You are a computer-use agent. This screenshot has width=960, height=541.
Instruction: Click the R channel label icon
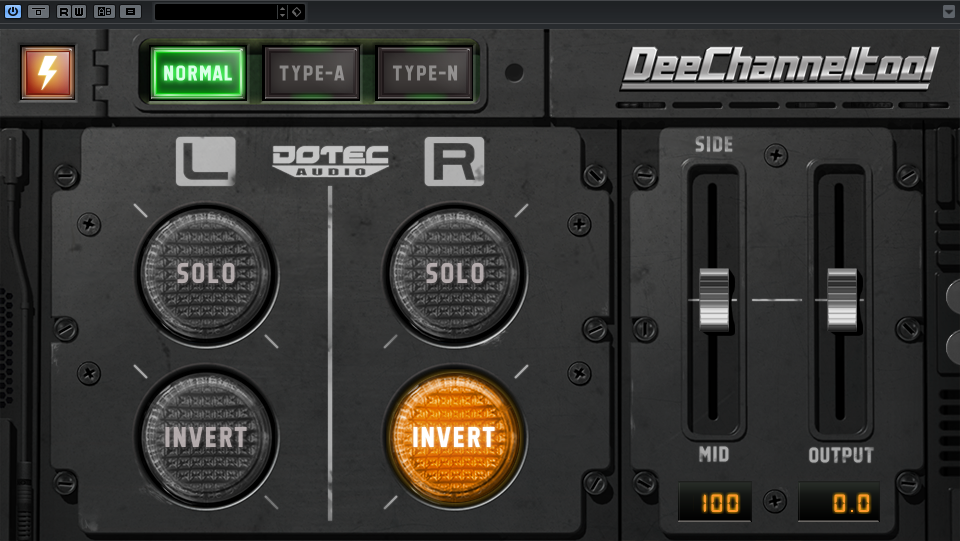pyautogui.click(x=454, y=161)
